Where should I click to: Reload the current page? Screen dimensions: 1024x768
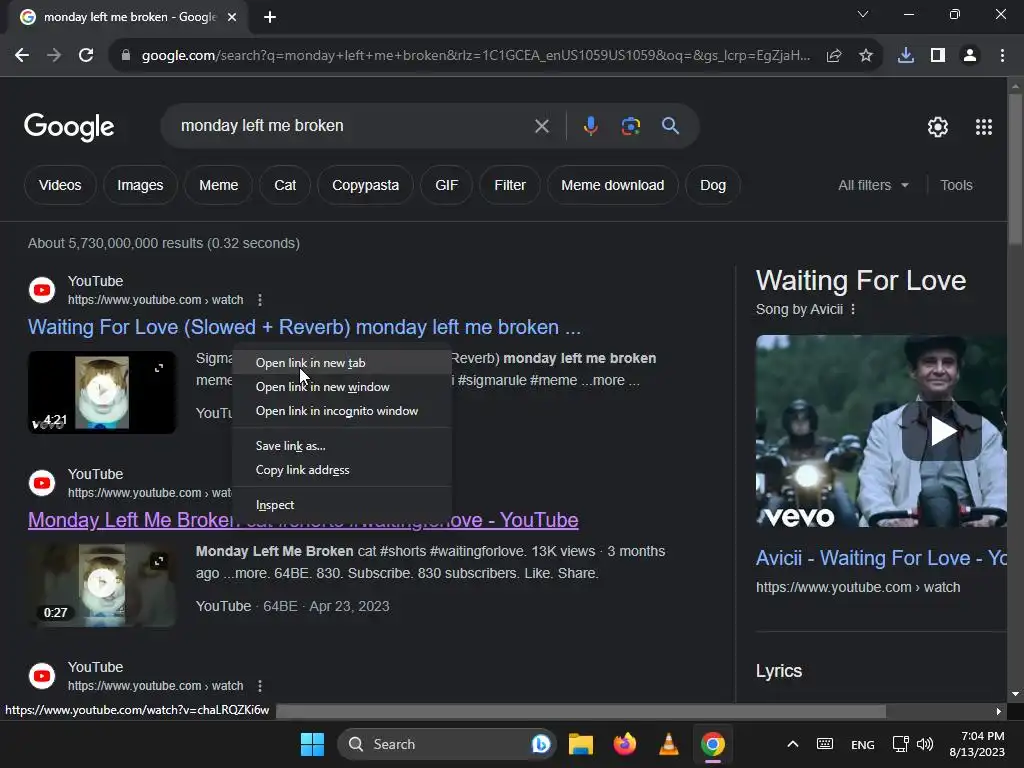tap(86, 56)
